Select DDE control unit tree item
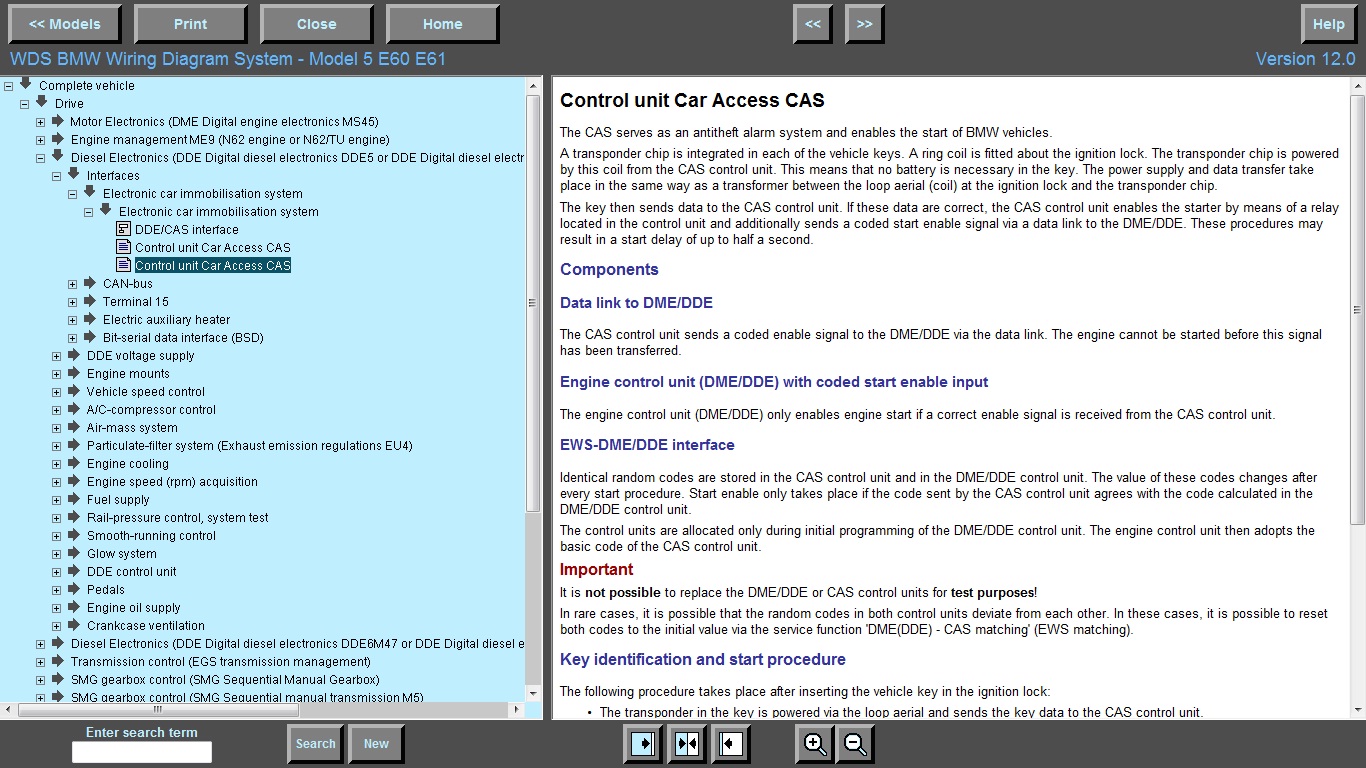Viewport: 1366px width, 768px height. click(131, 572)
